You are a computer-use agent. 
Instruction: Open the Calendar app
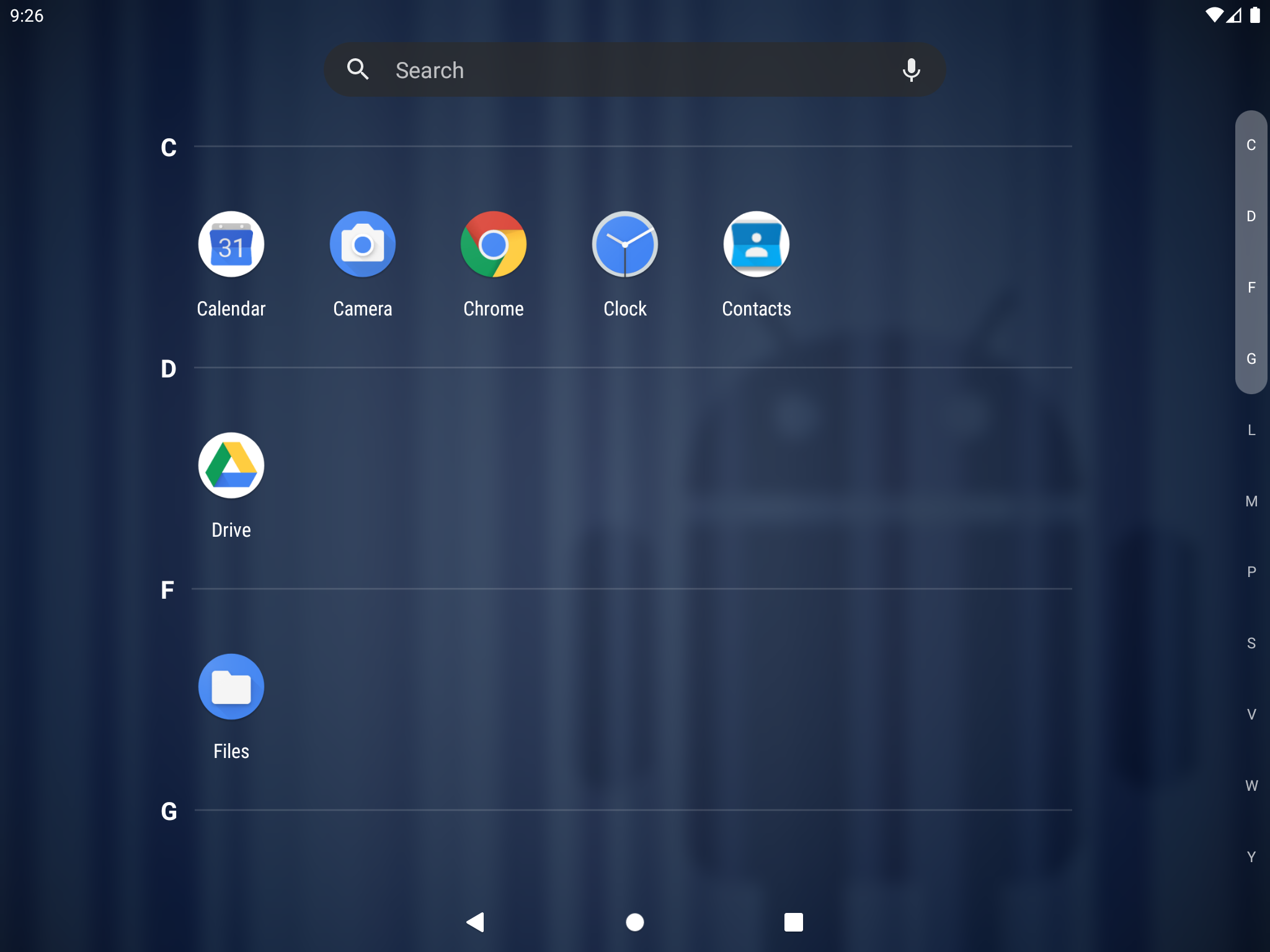pos(231,244)
